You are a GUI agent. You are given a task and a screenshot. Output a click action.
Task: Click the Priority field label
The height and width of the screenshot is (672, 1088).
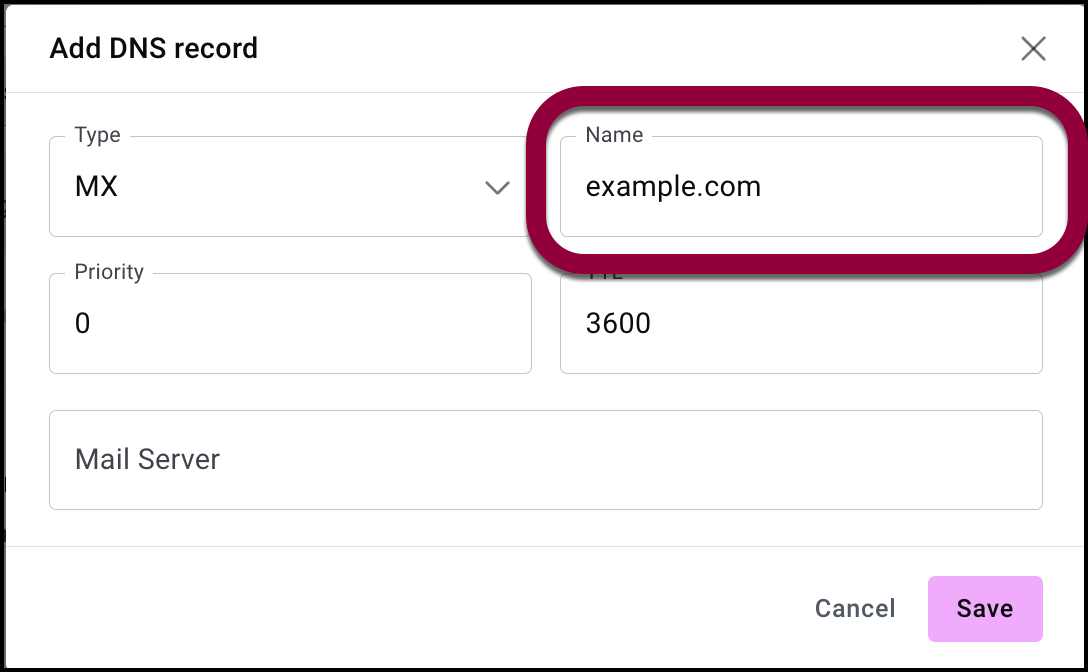pyautogui.click(x=109, y=272)
